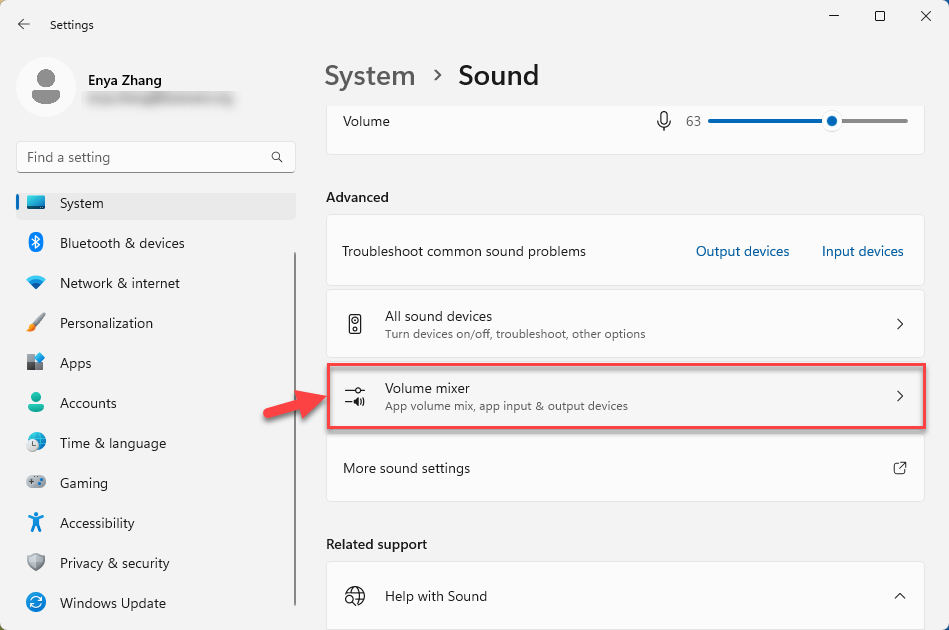This screenshot has width=949, height=630.
Task: Click the Personalization paintbrush icon
Action: [36, 323]
